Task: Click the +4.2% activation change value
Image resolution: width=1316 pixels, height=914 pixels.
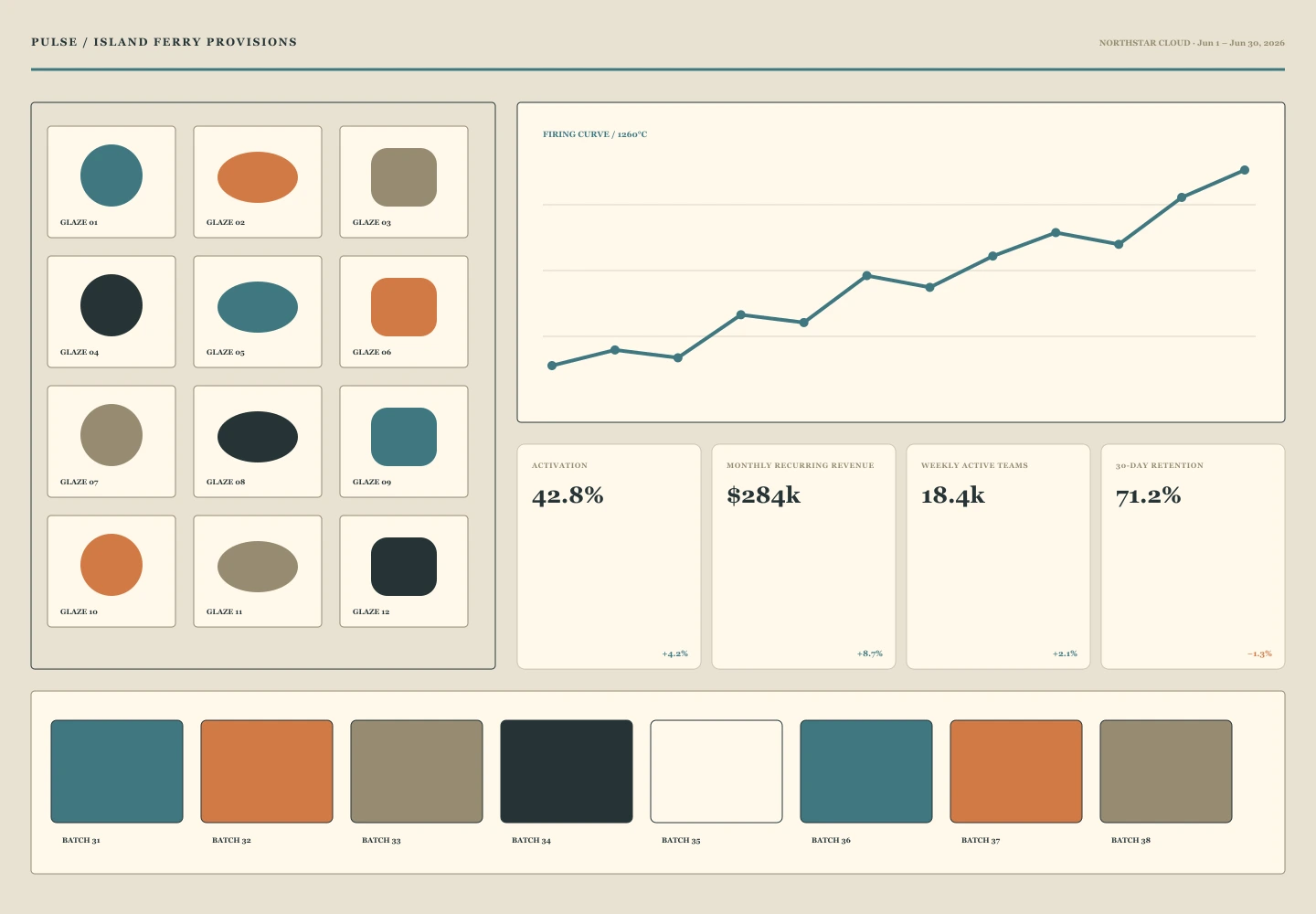Action: [x=675, y=654]
